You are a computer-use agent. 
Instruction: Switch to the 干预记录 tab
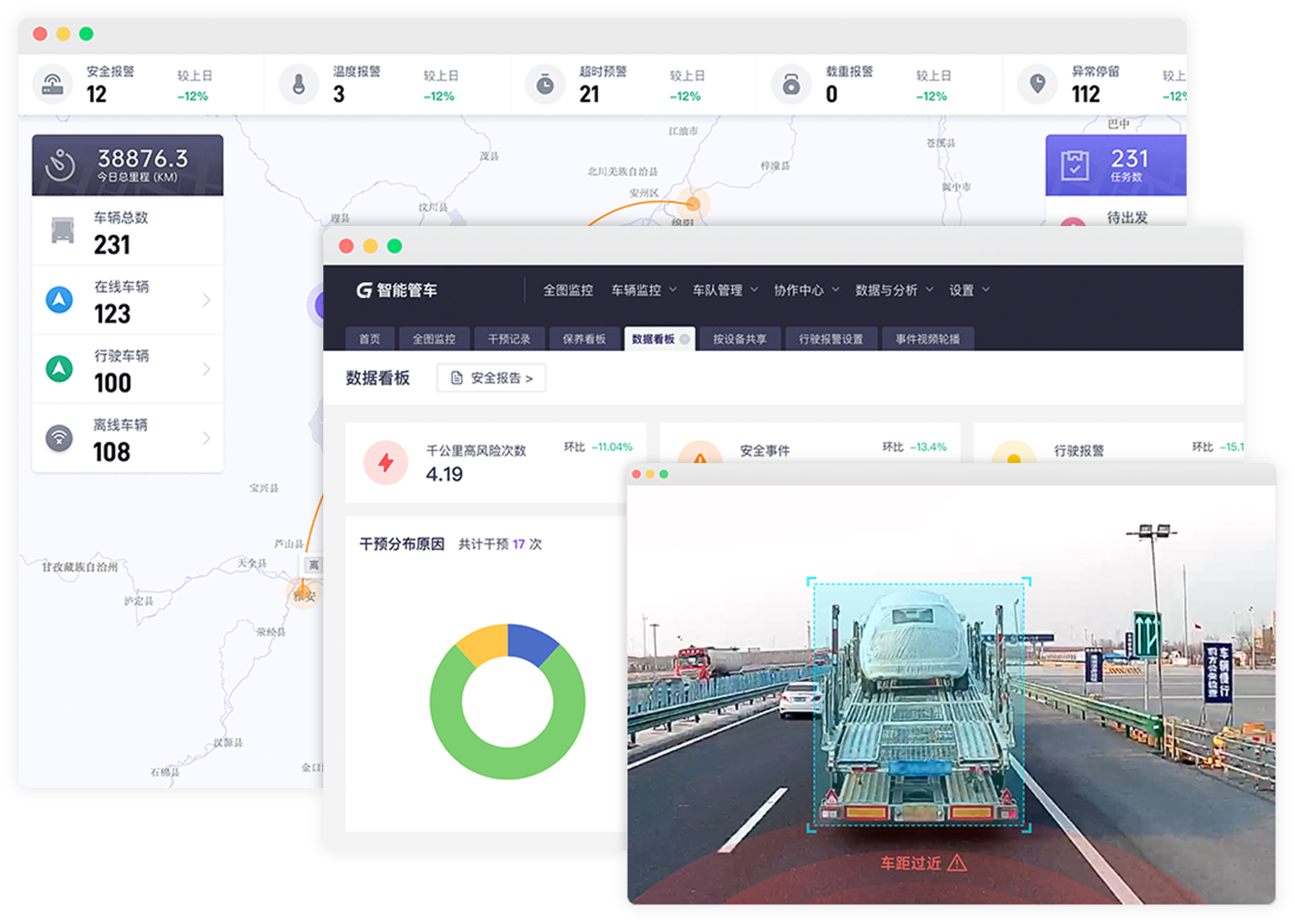point(509,340)
